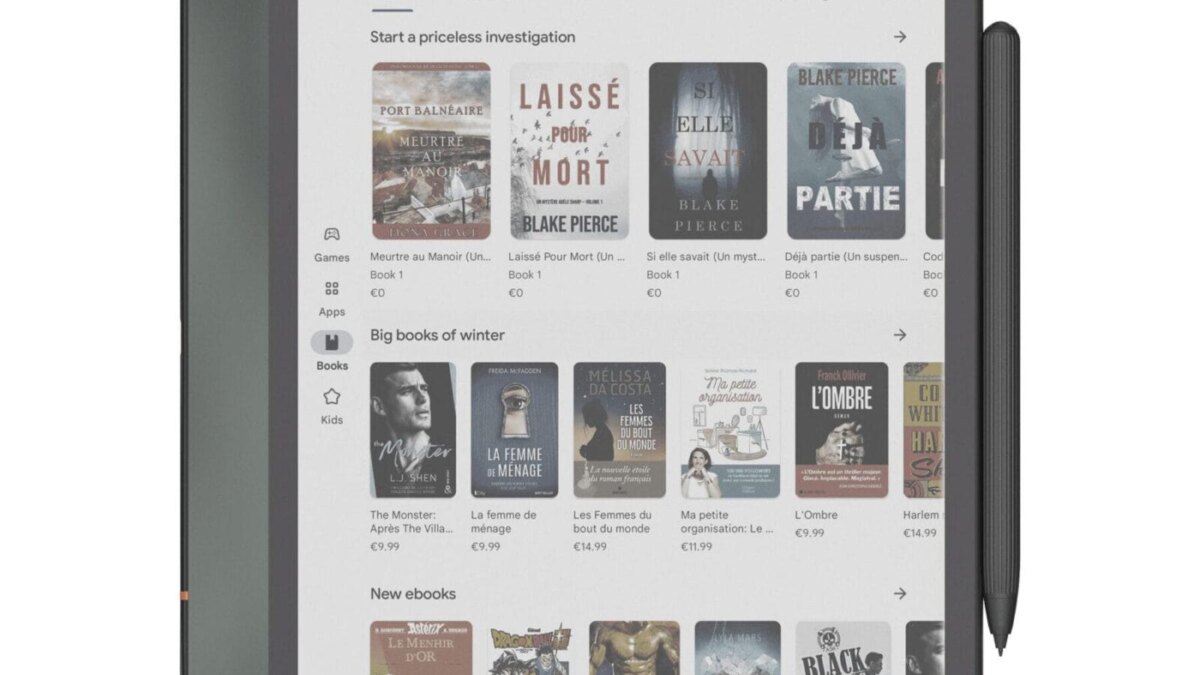Expand 'New ebooks' section arrow
1200x675 pixels.
[x=900, y=593]
